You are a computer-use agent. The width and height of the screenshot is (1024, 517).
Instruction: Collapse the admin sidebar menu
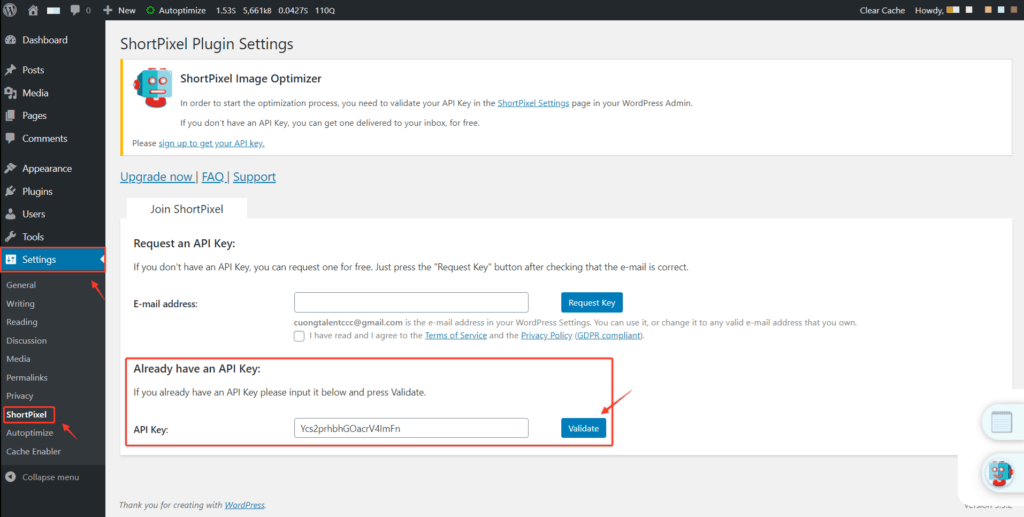(x=43, y=477)
